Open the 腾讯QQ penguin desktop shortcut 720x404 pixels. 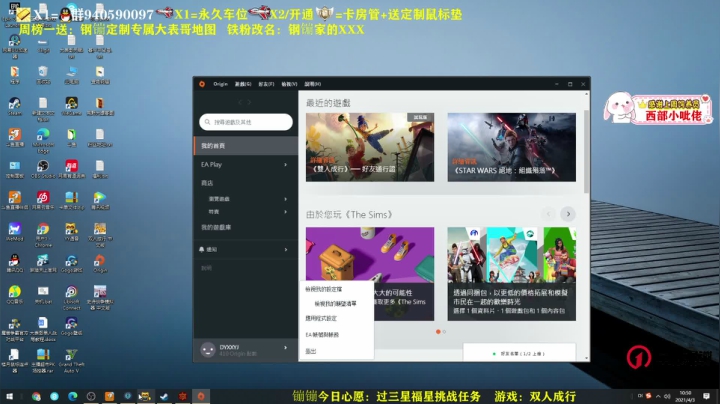(x=15, y=263)
